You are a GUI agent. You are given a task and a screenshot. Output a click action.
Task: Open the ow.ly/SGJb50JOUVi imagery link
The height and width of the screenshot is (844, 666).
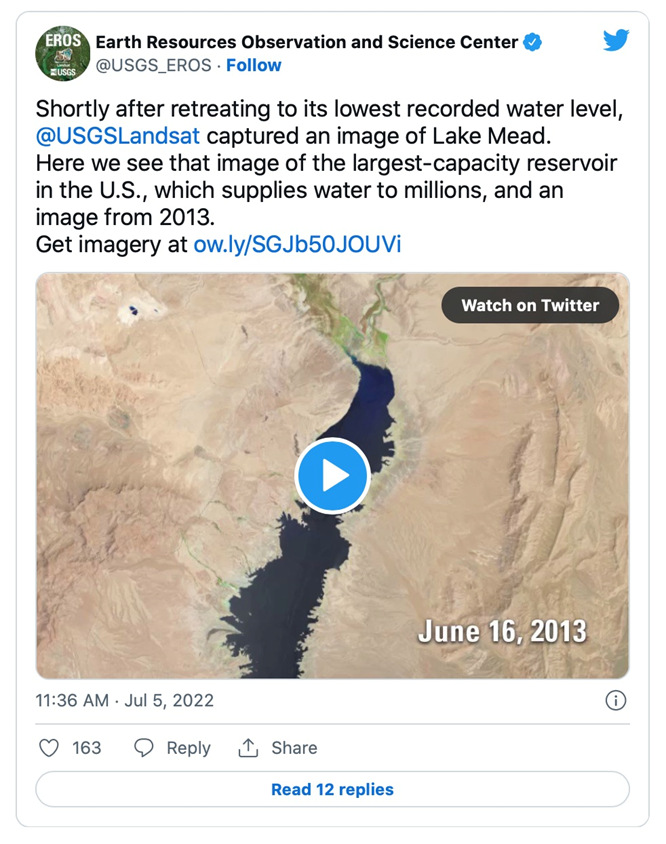[x=297, y=244]
